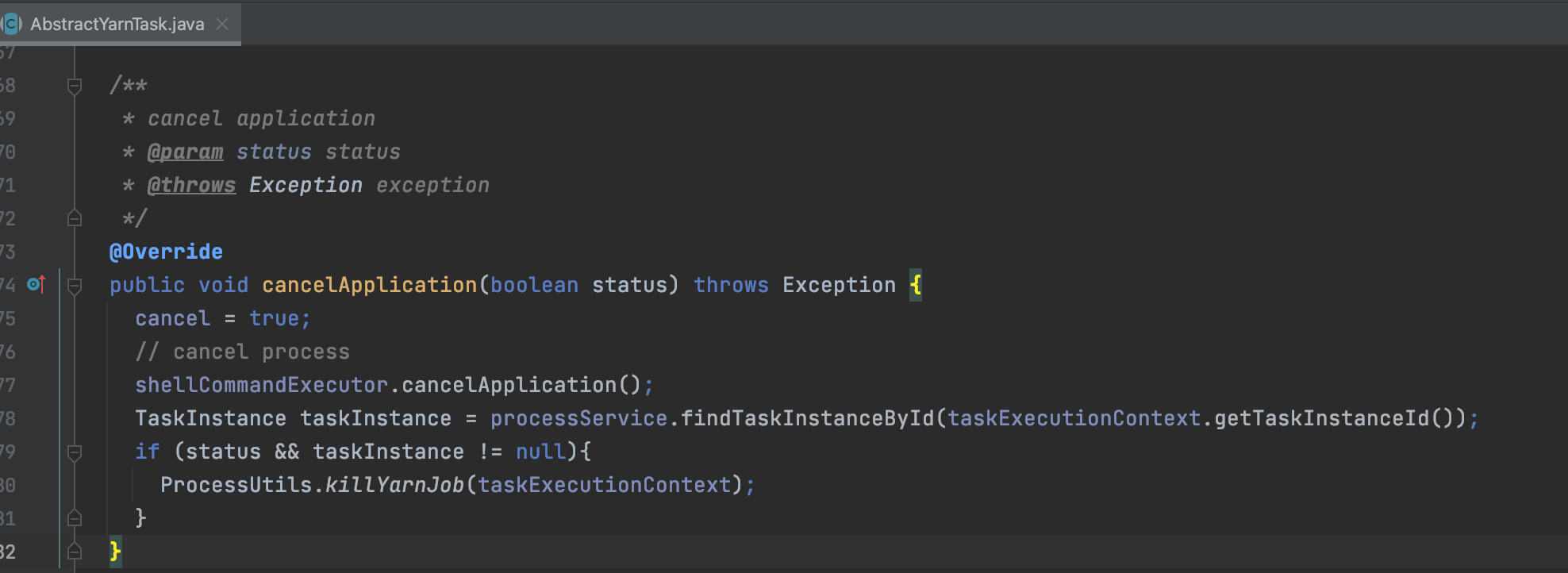Collapse the Javadoc from its closing */ marker
1568x573 pixels.
coord(75,218)
